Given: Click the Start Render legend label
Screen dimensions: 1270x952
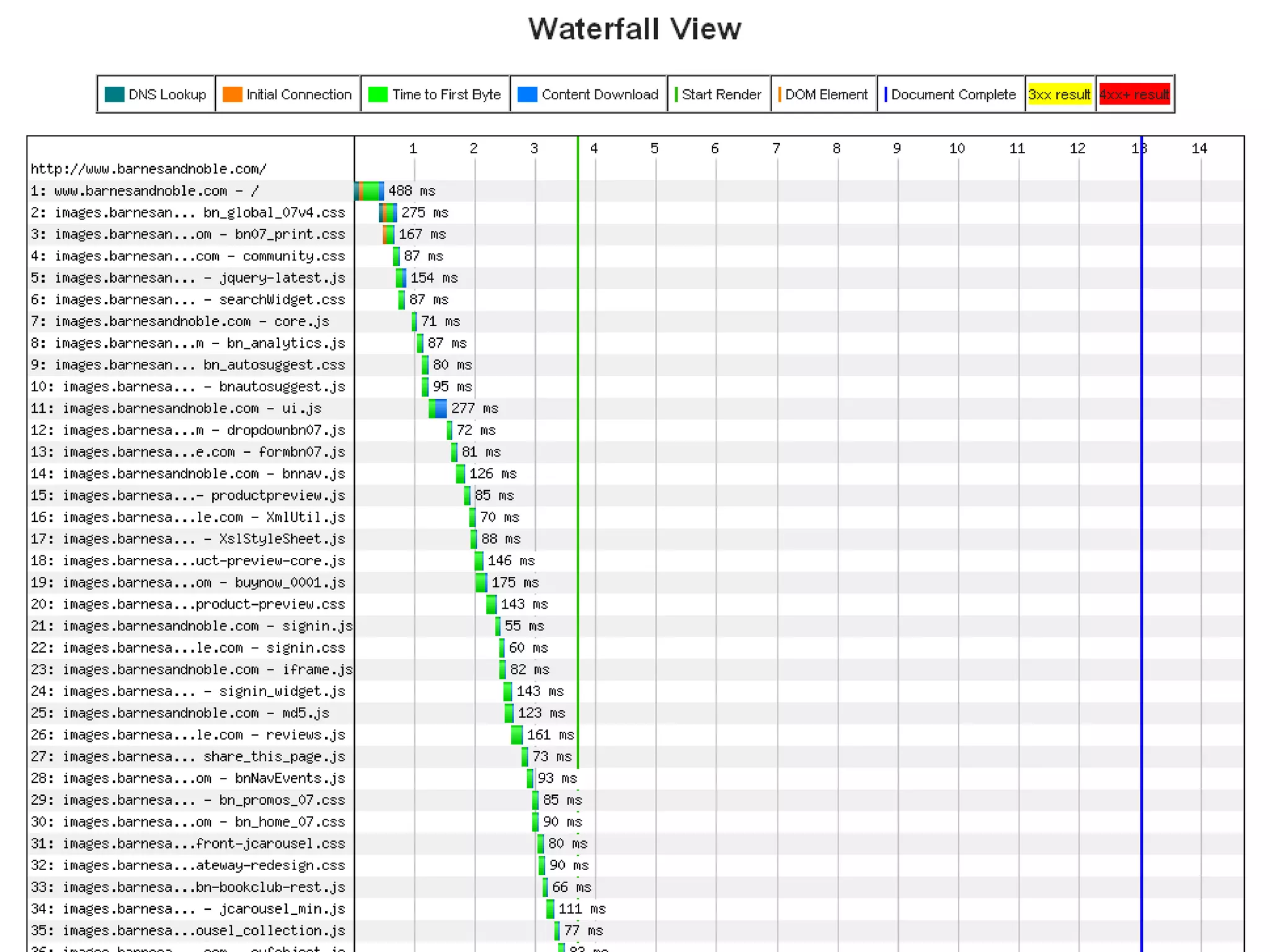Looking at the screenshot, I should 721,94.
